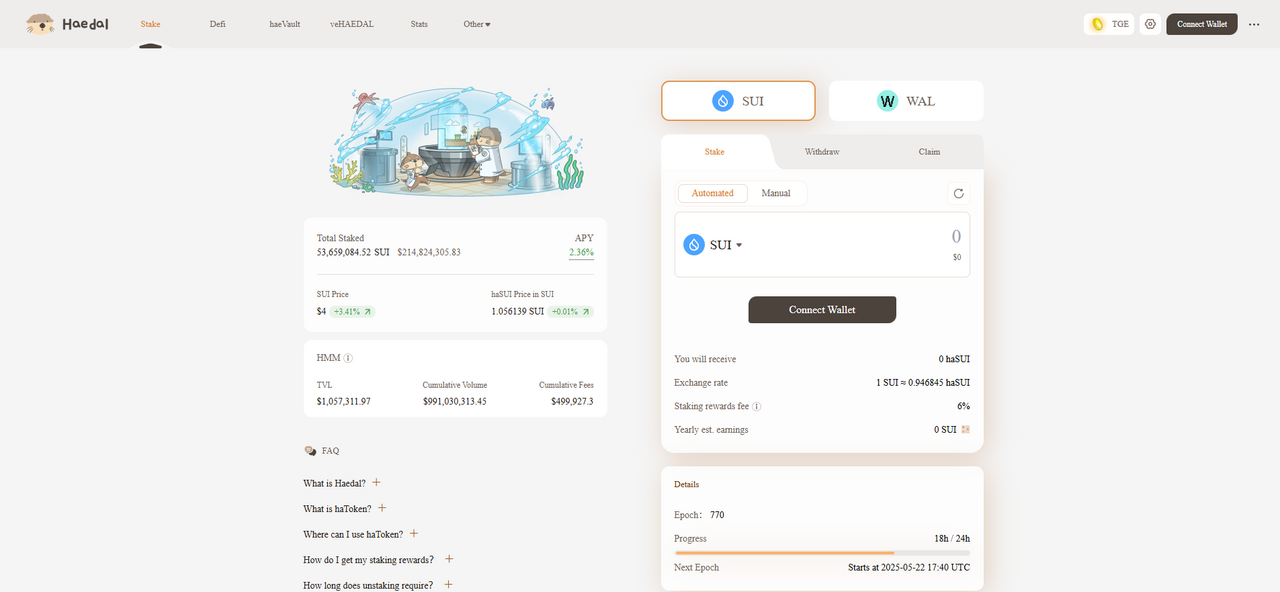Click Connect Wallet in the header
The height and width of the screenshot is (592, 1280).
click(x=1202, y=24)
